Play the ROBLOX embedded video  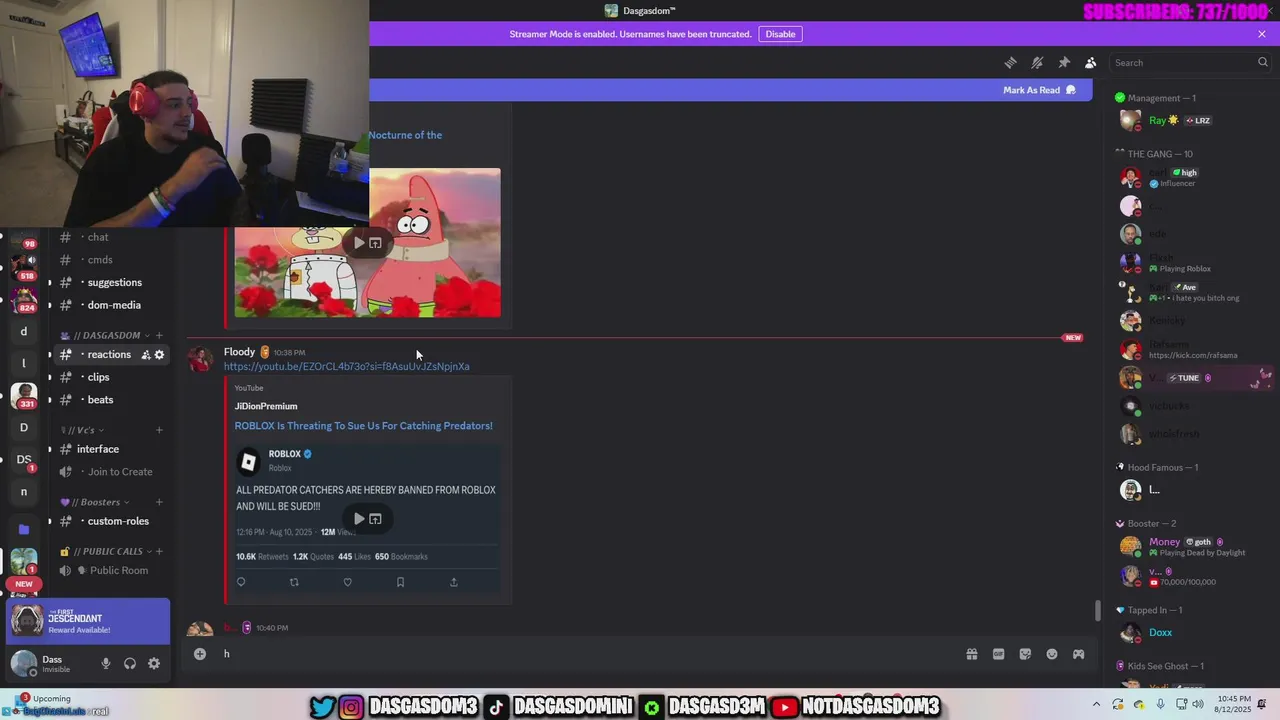point(359,519)
